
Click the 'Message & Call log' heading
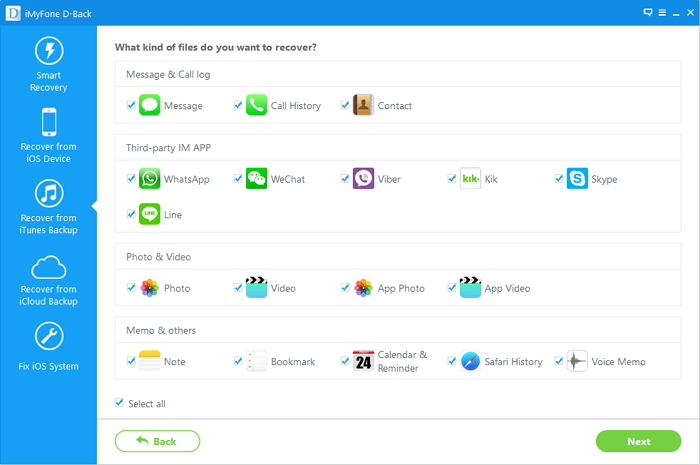[168, 75]
